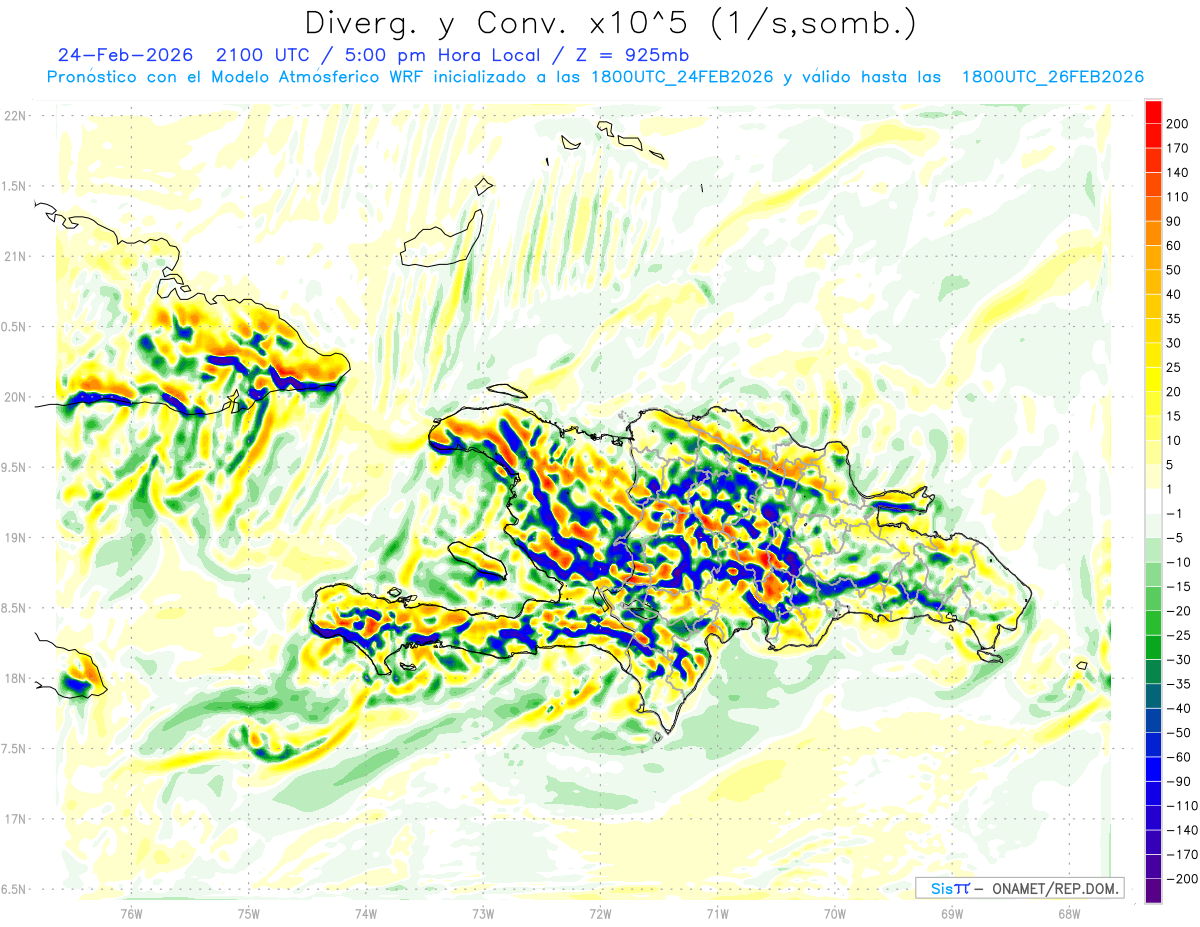The height and width of the screenshot is (927, 1200).
Task: Click the '71W' longitude label
Action: [x=716, y=912]
